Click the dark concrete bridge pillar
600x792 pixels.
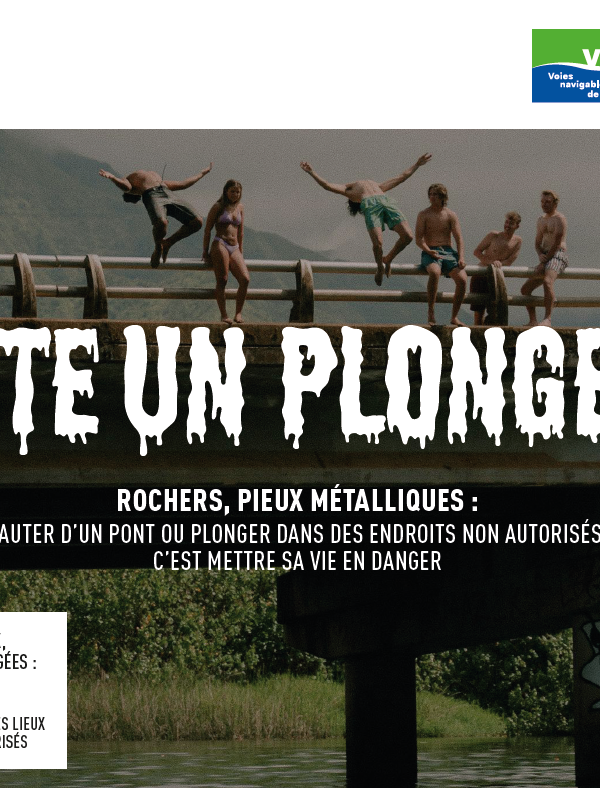coord(380,717)
